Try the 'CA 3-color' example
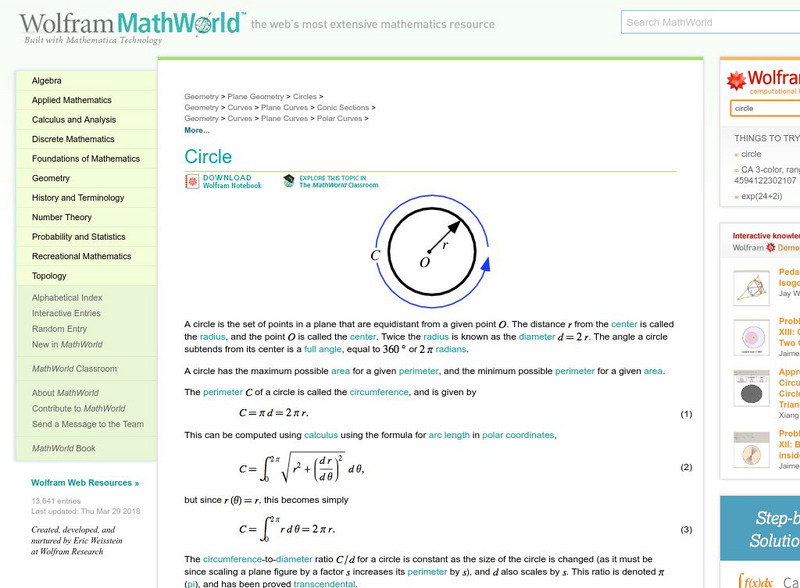 [767, 175]
